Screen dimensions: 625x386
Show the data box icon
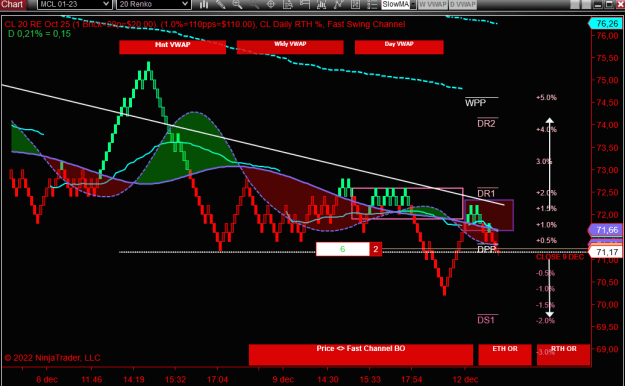pos(287,4)
